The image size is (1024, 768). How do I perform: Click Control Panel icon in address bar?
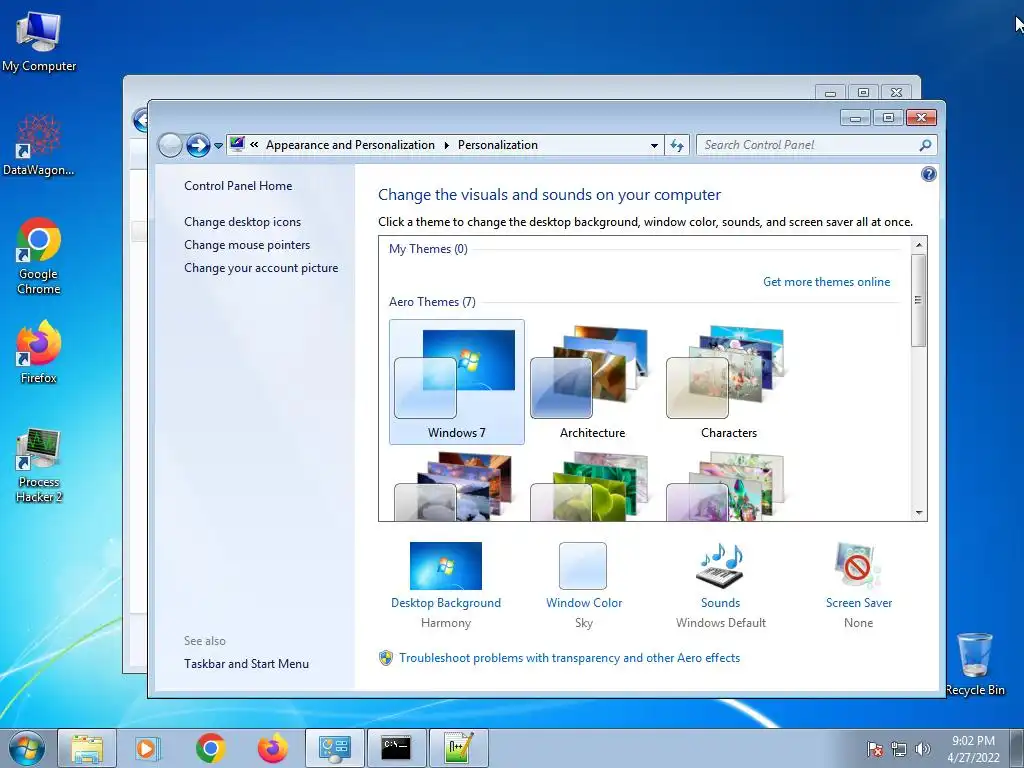237,144
